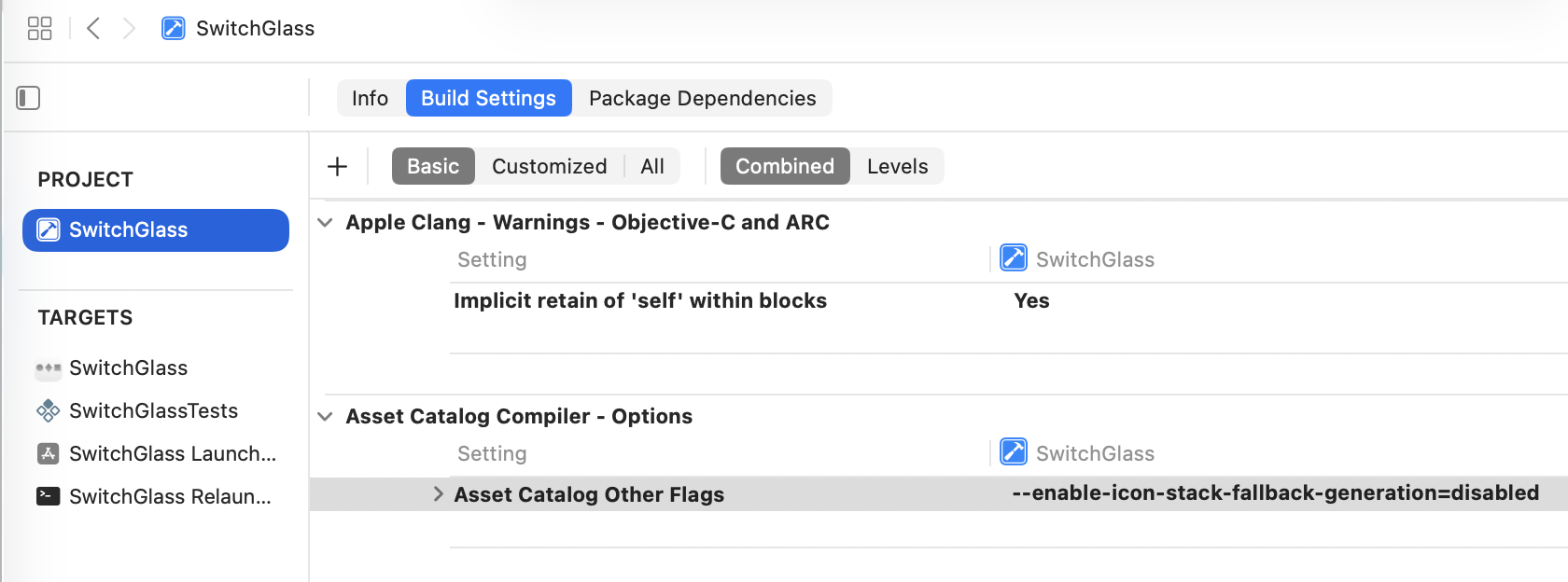Screen dimensions: 1568x582
Task: Expand Asset Catalog Other Flags row
Action: [438, 494]
